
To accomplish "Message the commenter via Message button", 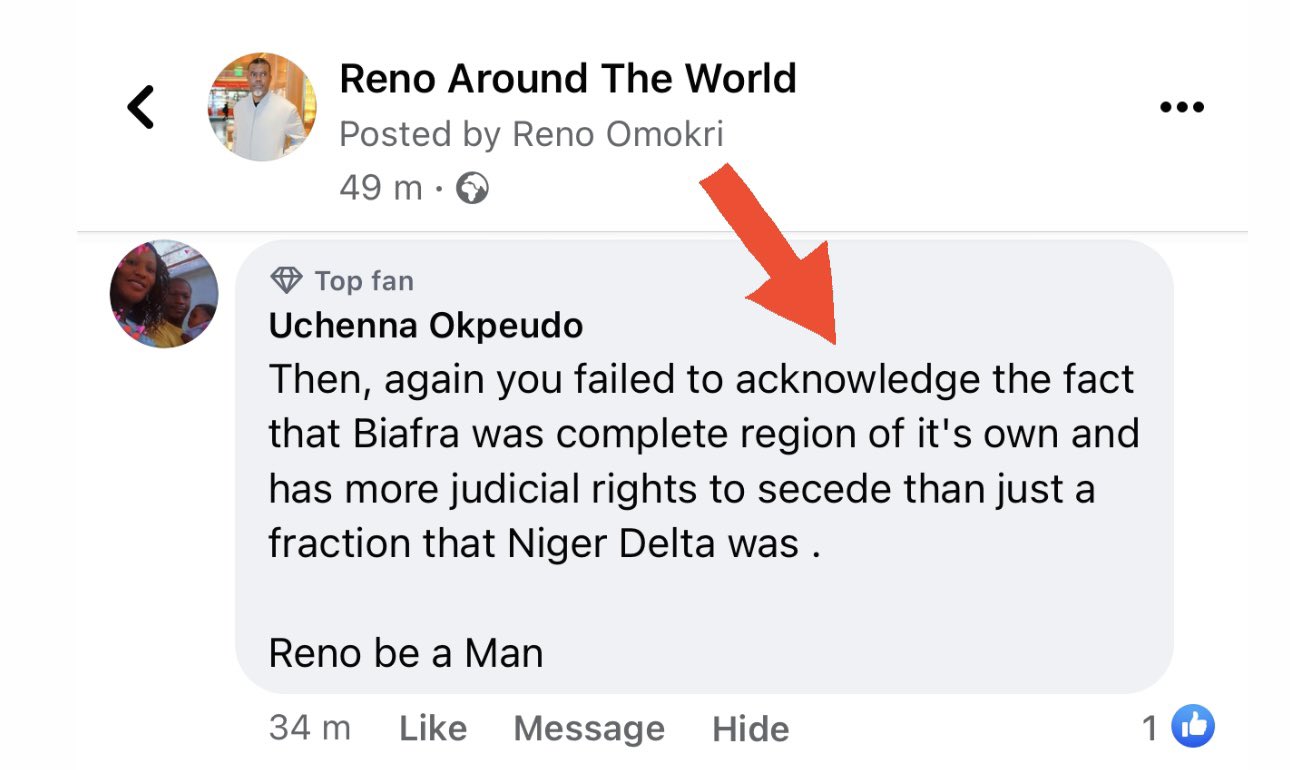I will click(x=589, y=728).
